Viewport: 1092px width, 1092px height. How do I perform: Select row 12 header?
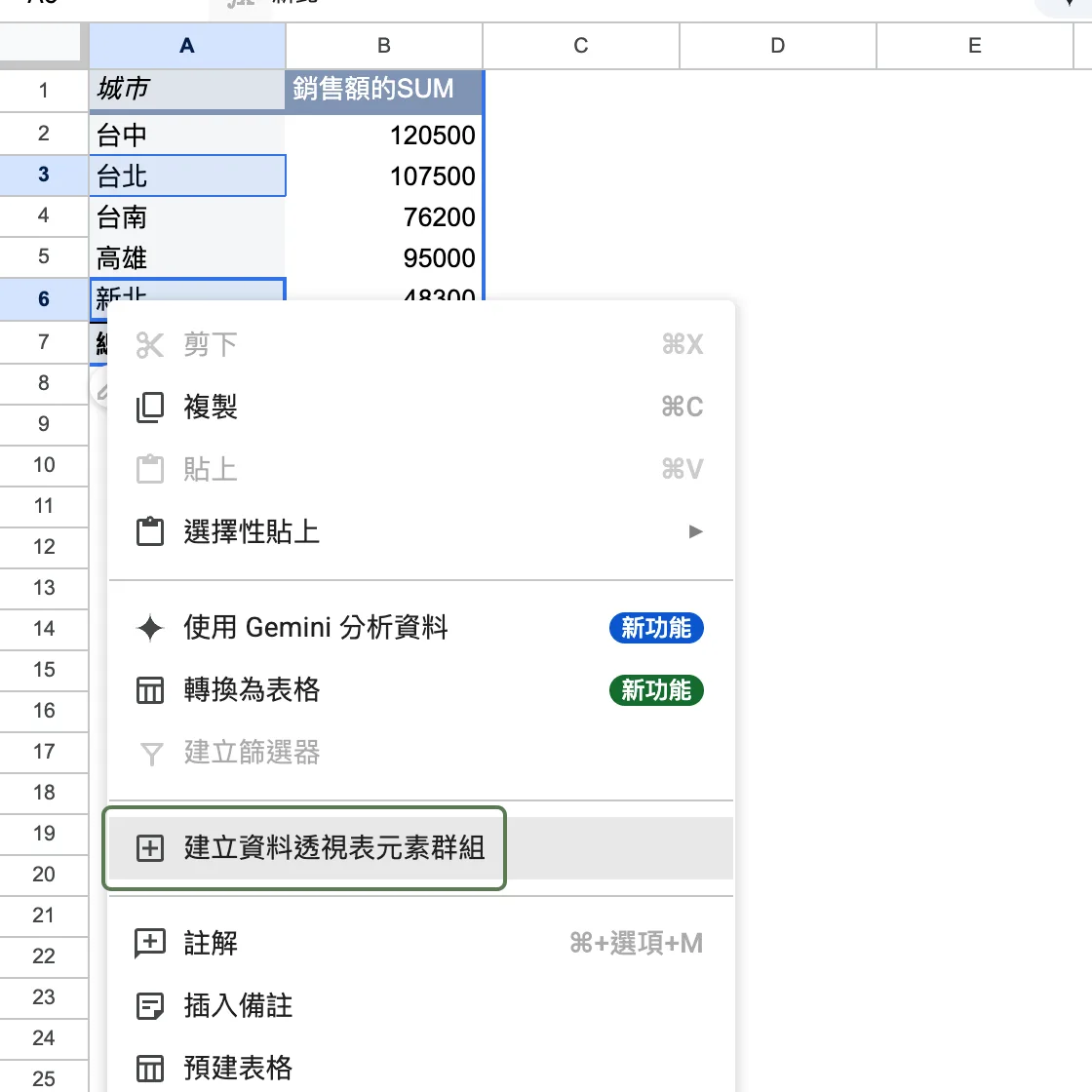pyautogui.click(x=44, y=547)
